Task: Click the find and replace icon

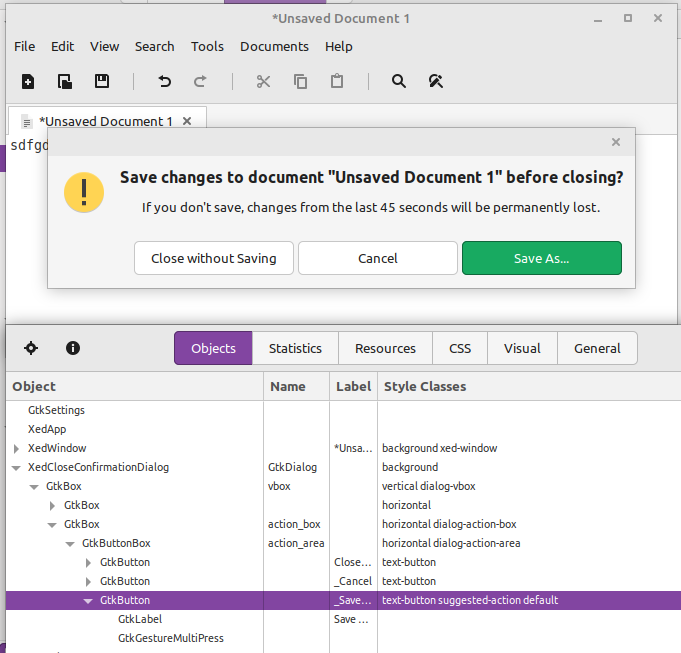Action: (x=435, y=82)
